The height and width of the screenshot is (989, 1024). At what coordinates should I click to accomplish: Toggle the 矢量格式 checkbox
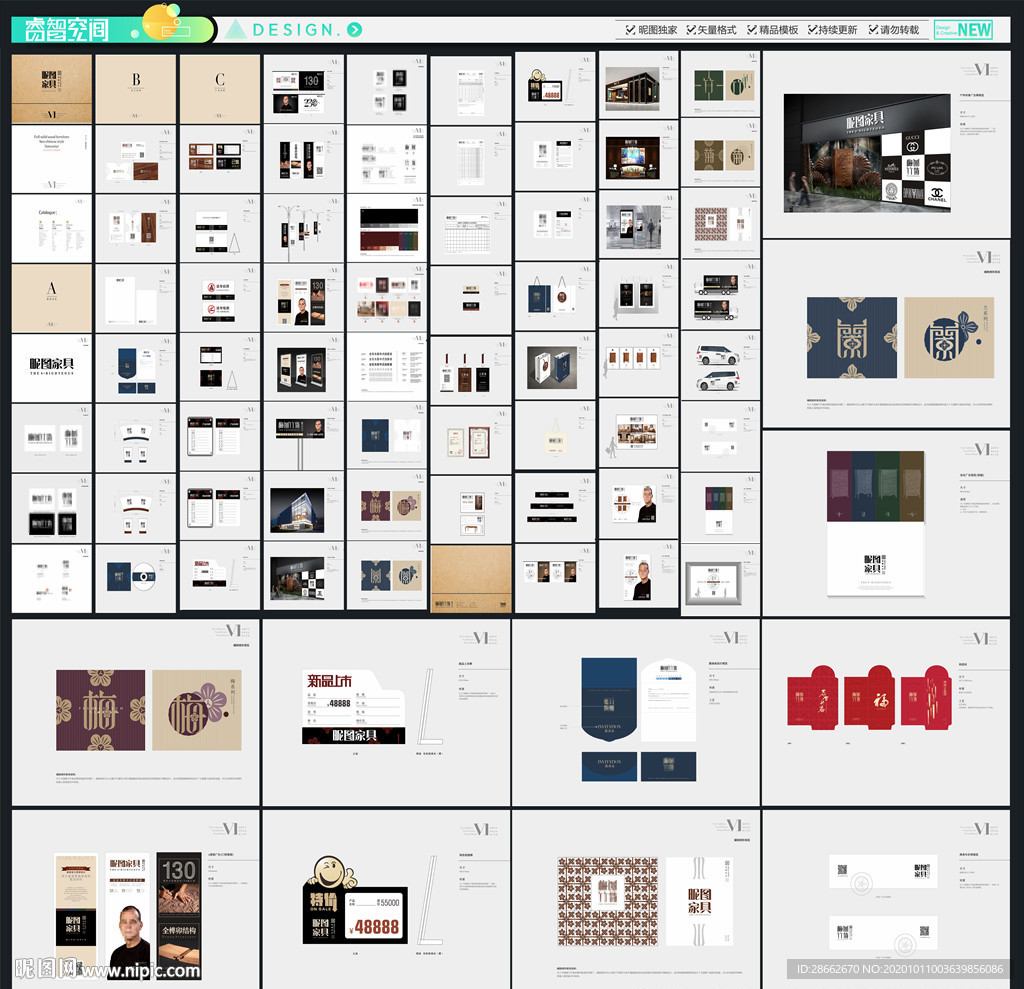[690, 30]
